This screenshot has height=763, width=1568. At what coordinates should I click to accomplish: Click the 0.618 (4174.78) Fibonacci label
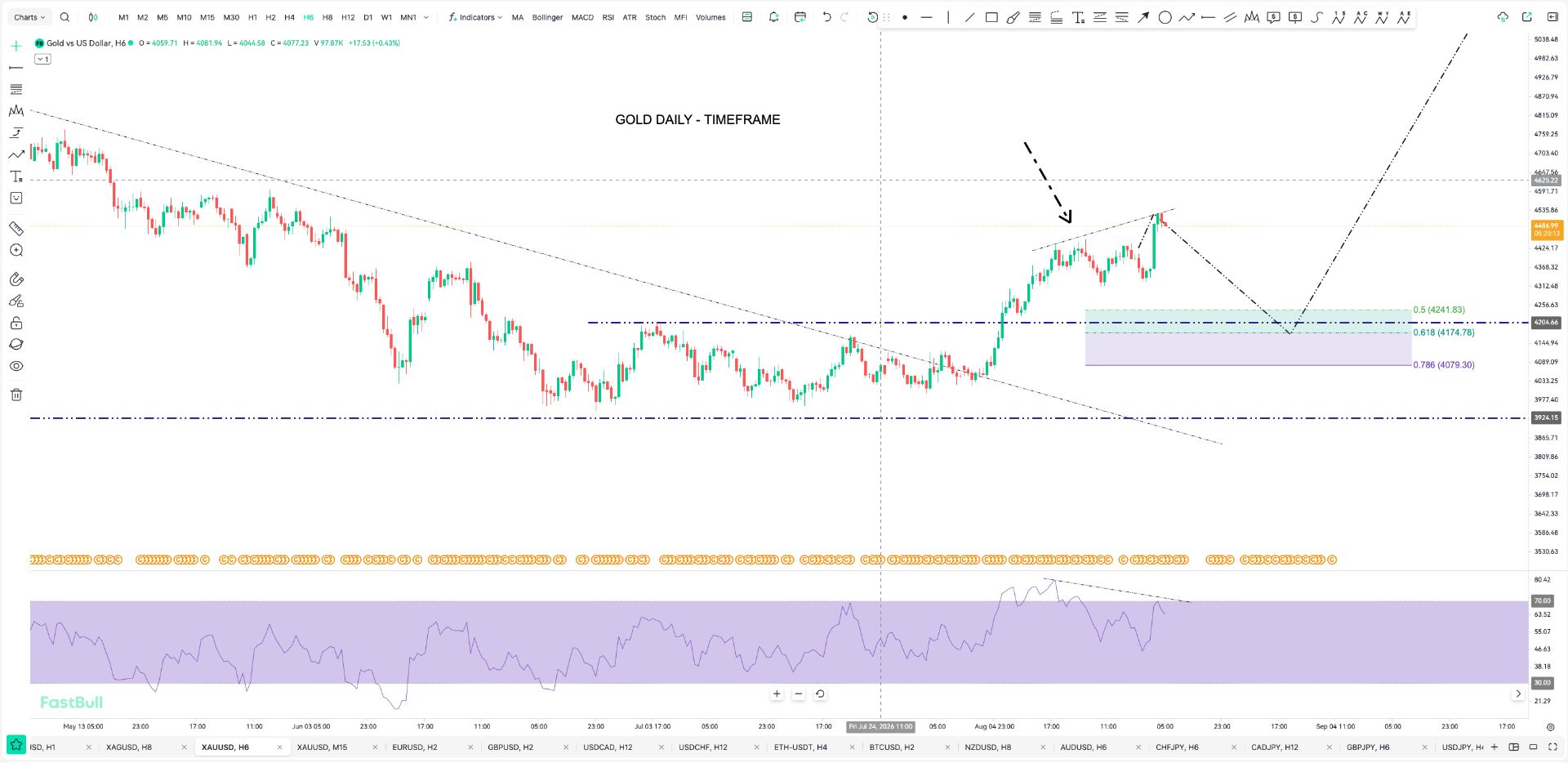1444,332
